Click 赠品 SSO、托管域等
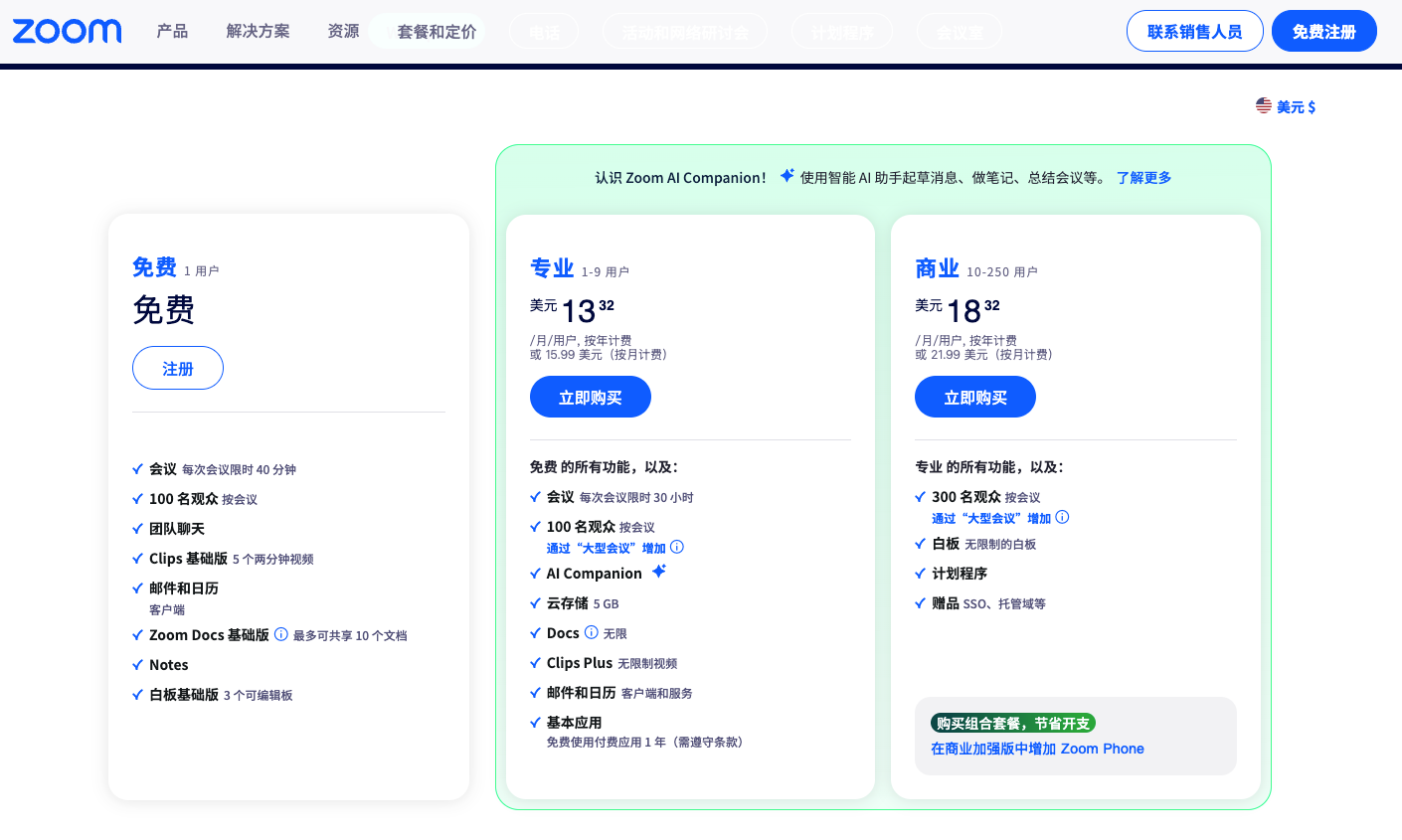Viewport: 1402px width, 840px height. [989, 603]
